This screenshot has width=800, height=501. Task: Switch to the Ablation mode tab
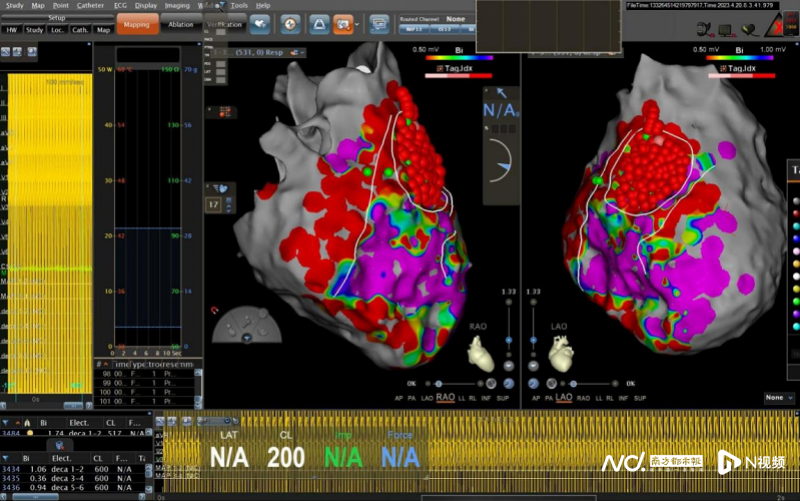pyautogui.click(x=181, y=25)
